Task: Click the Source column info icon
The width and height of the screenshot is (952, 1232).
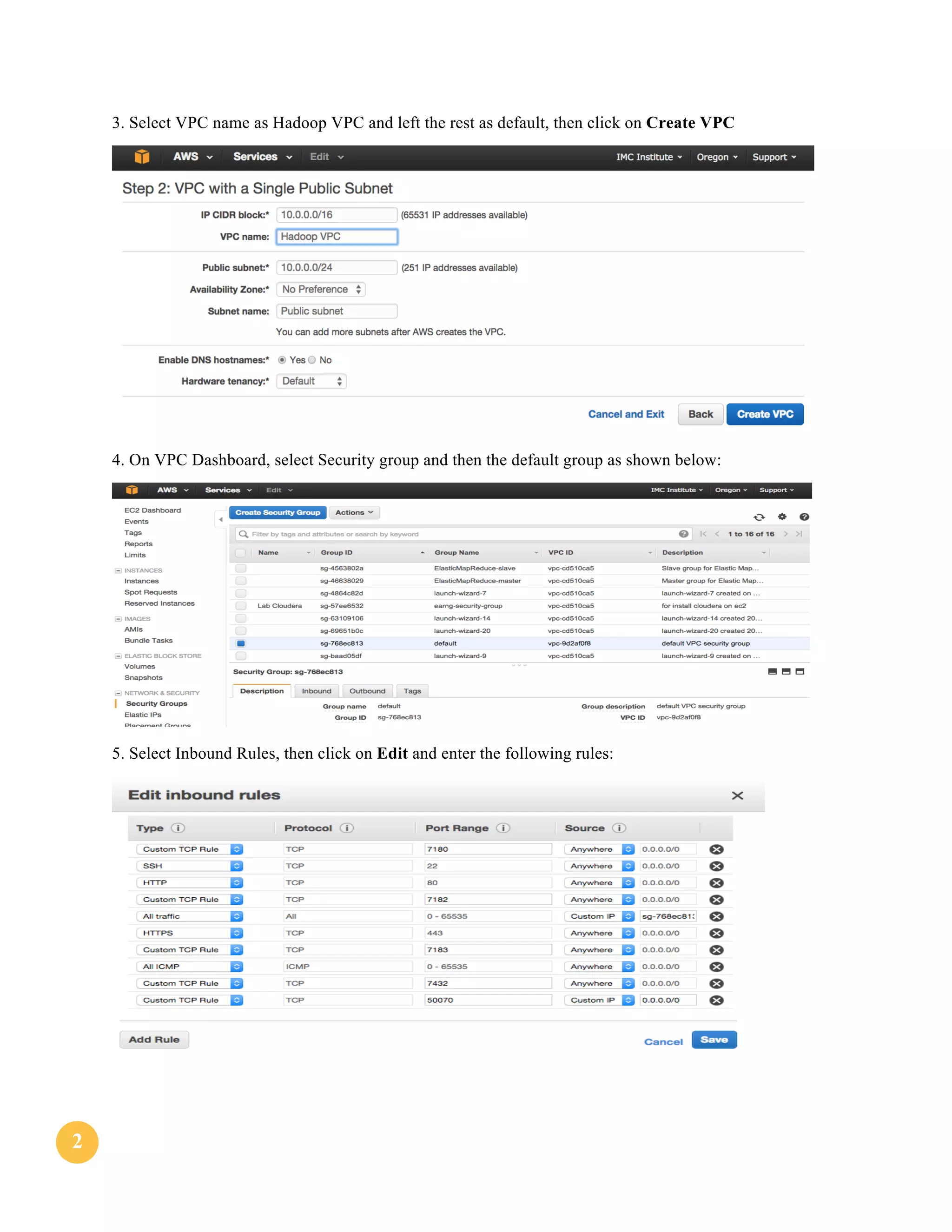Action: coord(619,828)
